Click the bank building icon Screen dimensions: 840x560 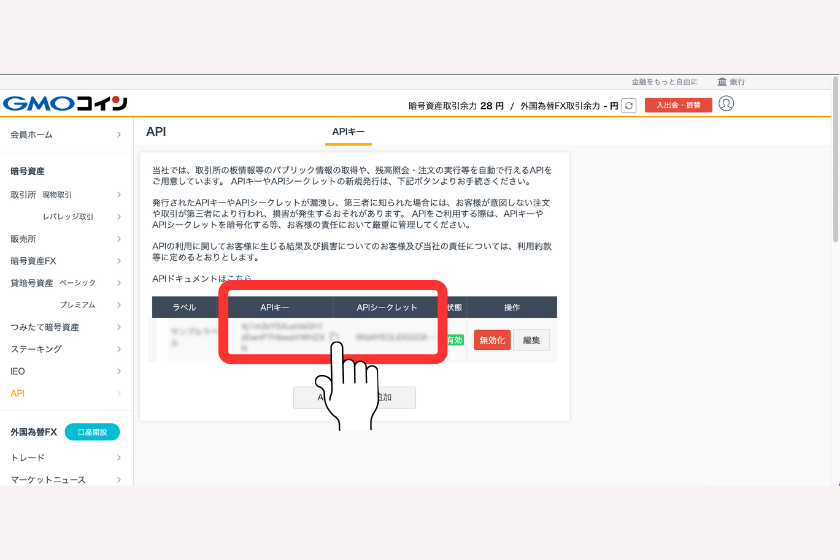[x=722, y=82]
